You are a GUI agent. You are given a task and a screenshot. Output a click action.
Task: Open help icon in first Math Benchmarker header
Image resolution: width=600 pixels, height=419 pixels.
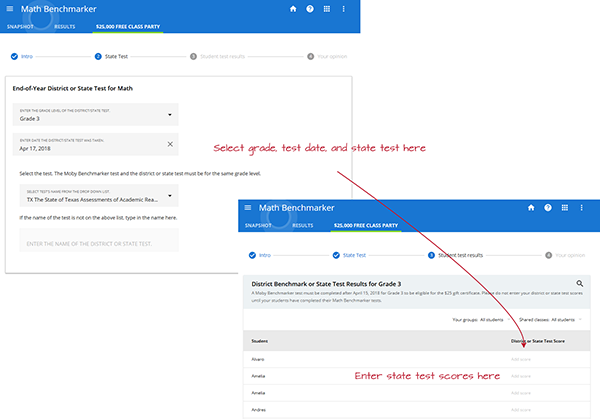pos(310,9)
